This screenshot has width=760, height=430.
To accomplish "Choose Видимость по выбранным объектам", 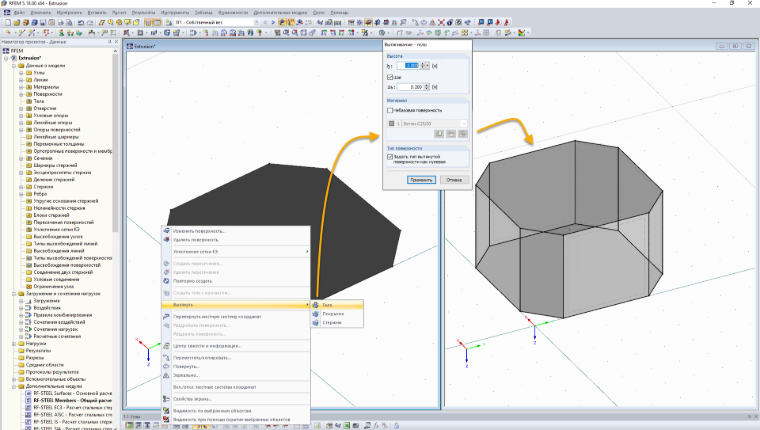I will point(236,411).
